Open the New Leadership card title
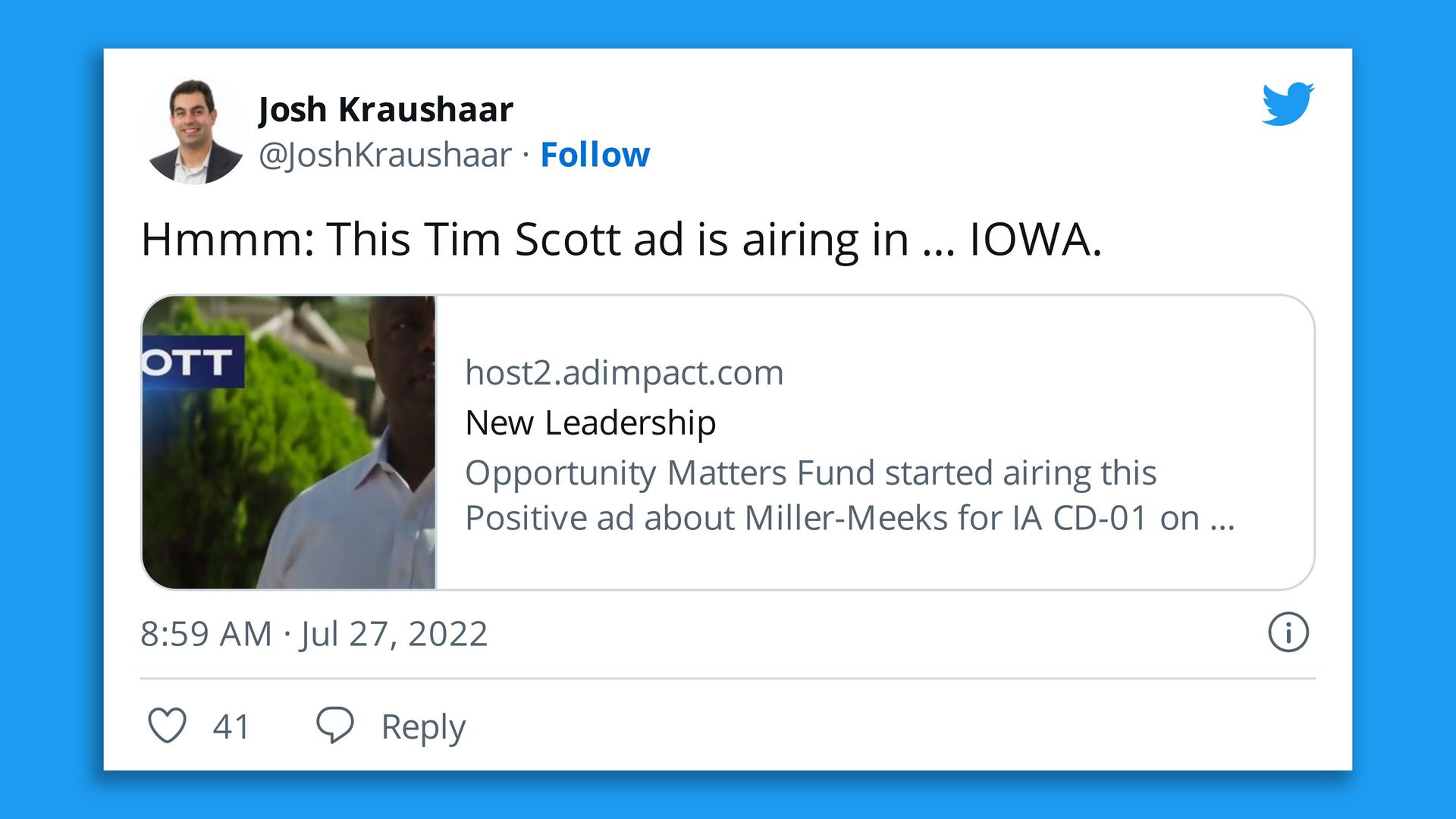 (590, 422)
